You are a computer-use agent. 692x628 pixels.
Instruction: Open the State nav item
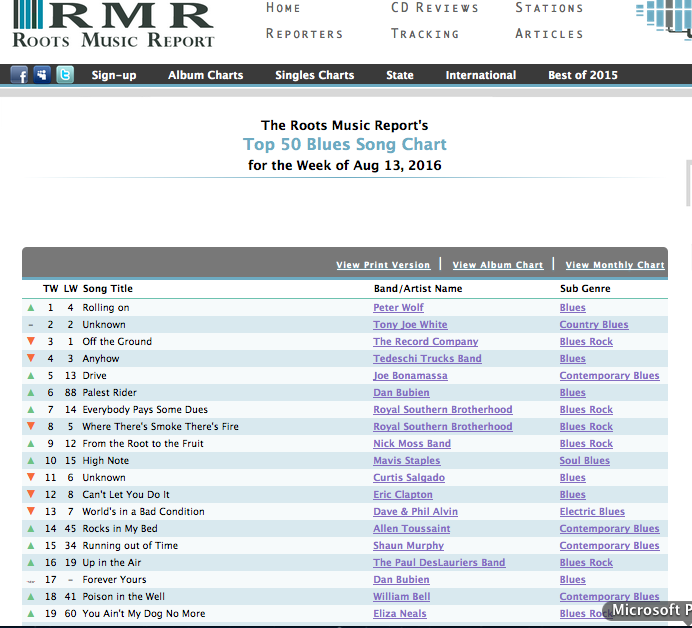pos(400,75)
